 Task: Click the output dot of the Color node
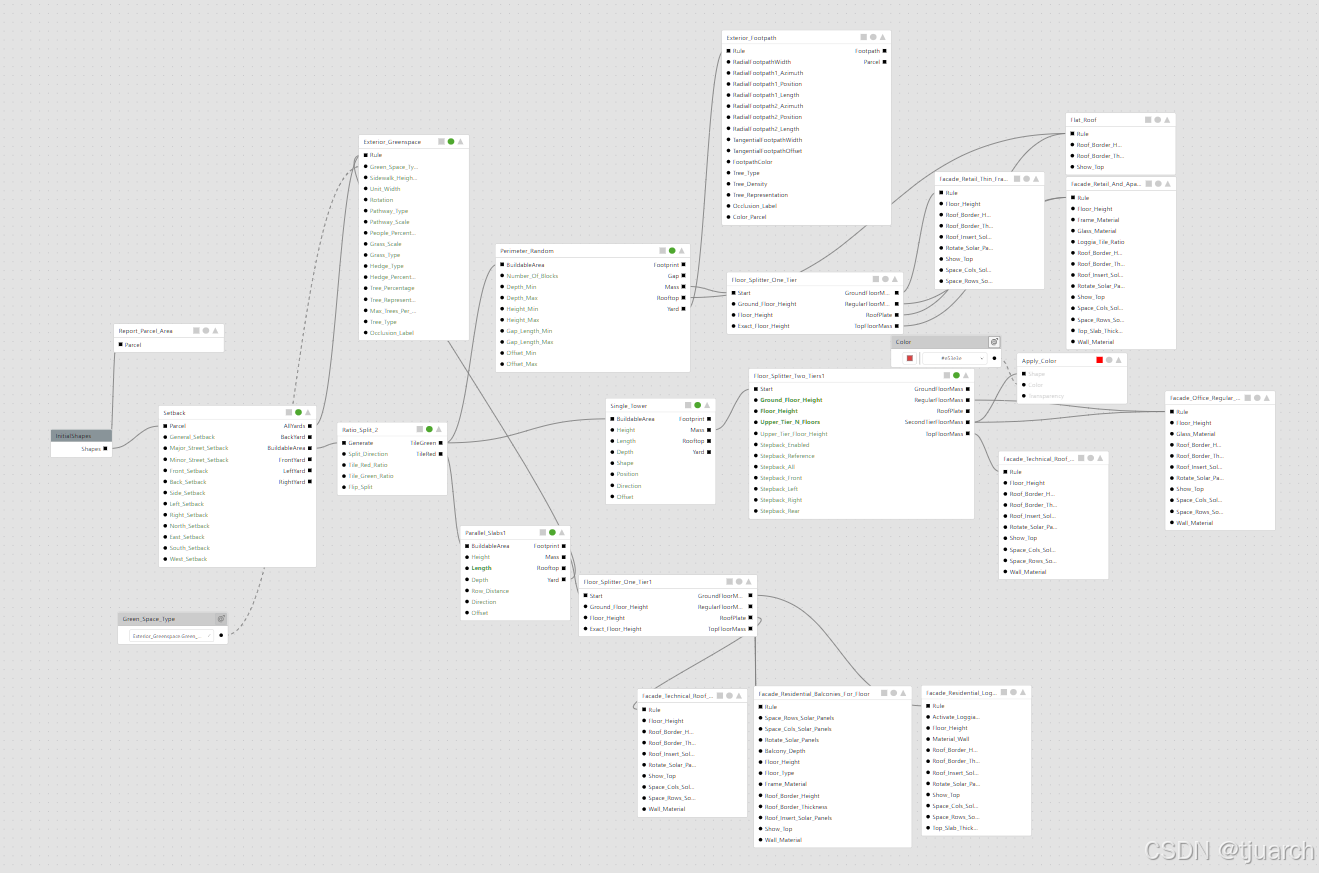(994, 358)
